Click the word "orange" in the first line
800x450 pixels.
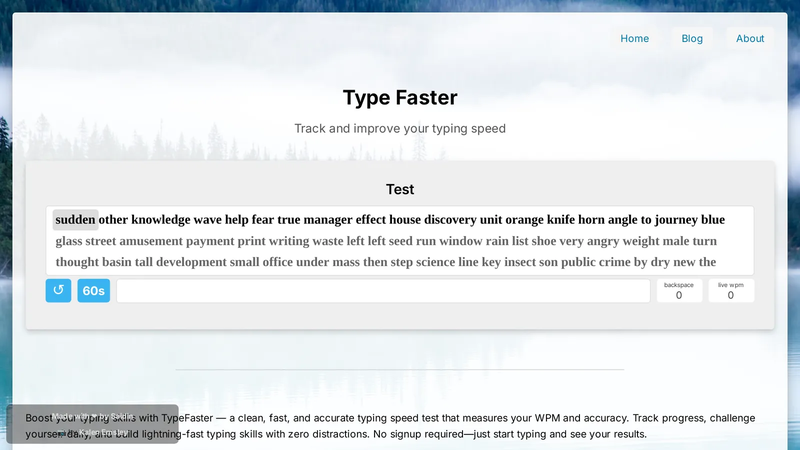tap(524, 219)
